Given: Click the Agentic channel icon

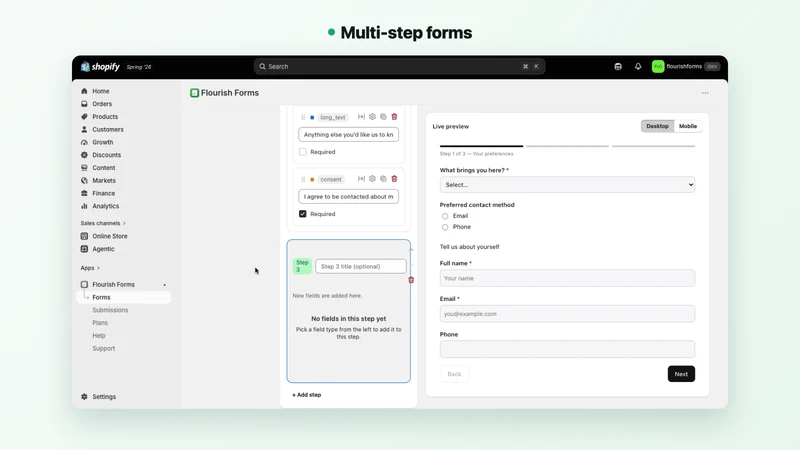Looking at the screenshot, I should pos(84,248).
